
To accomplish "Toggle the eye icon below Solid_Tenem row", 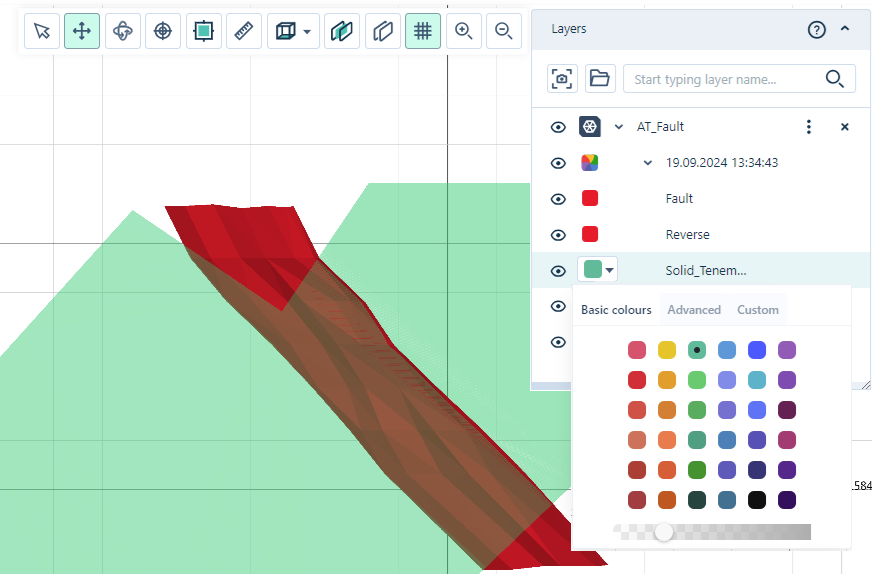I will pos(558,306).
